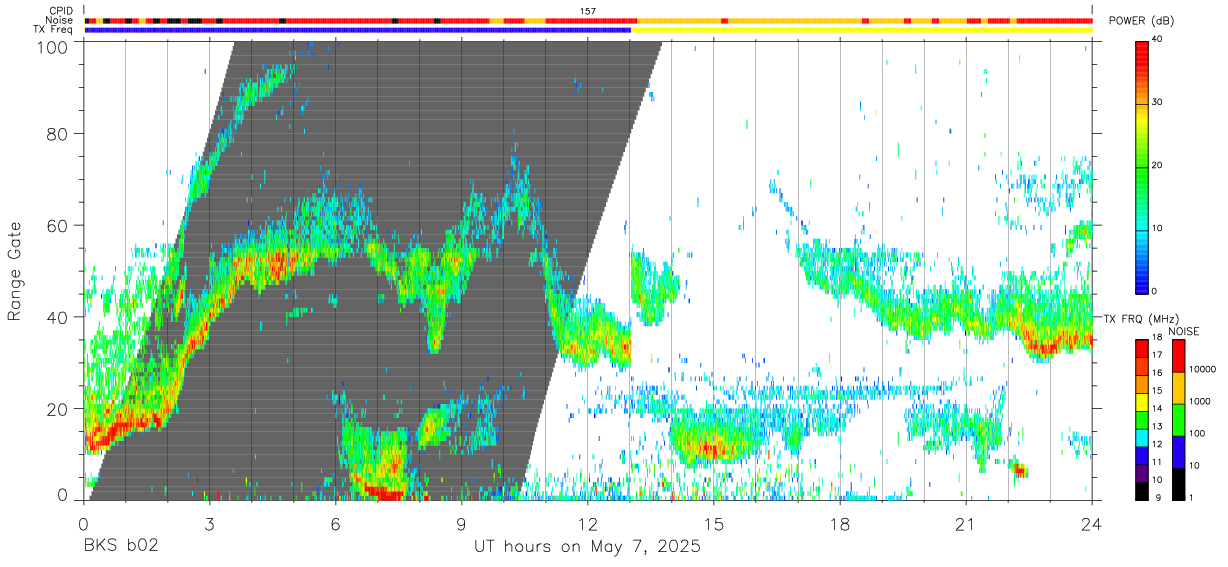Click the NOISE legend title

pyautogui.click(x=1186, y=331)
